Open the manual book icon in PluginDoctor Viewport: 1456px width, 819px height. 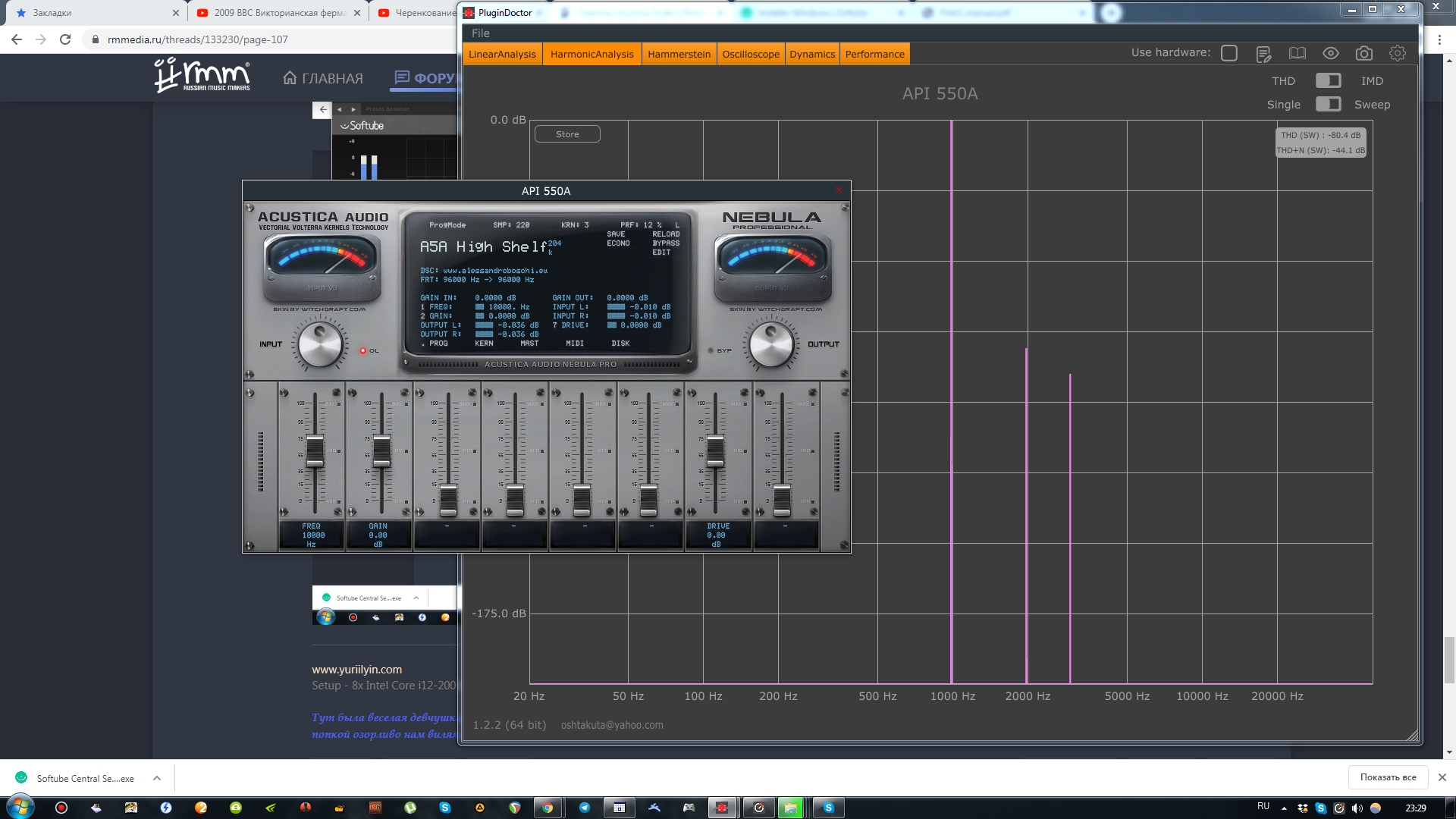tap(1298, 53)
